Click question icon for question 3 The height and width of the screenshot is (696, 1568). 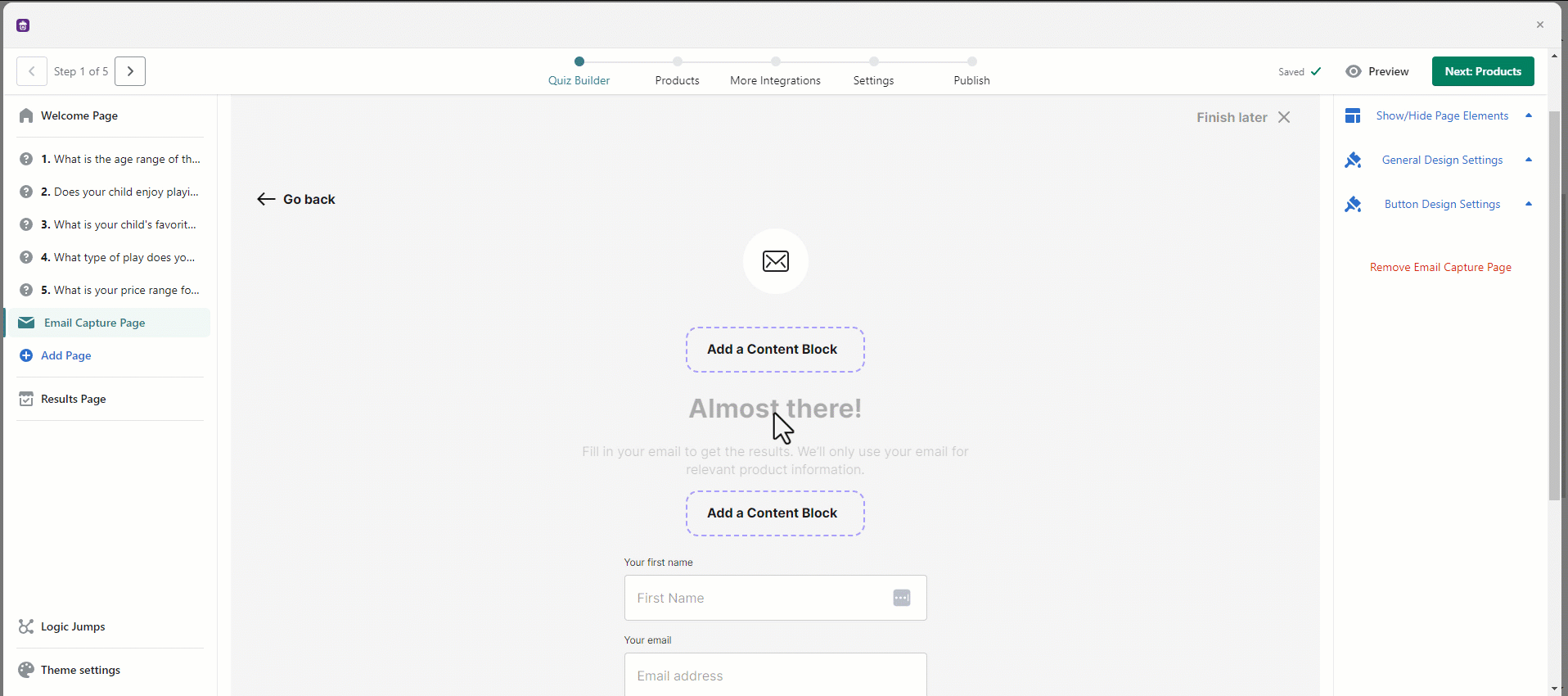click(x=26, y=224)
